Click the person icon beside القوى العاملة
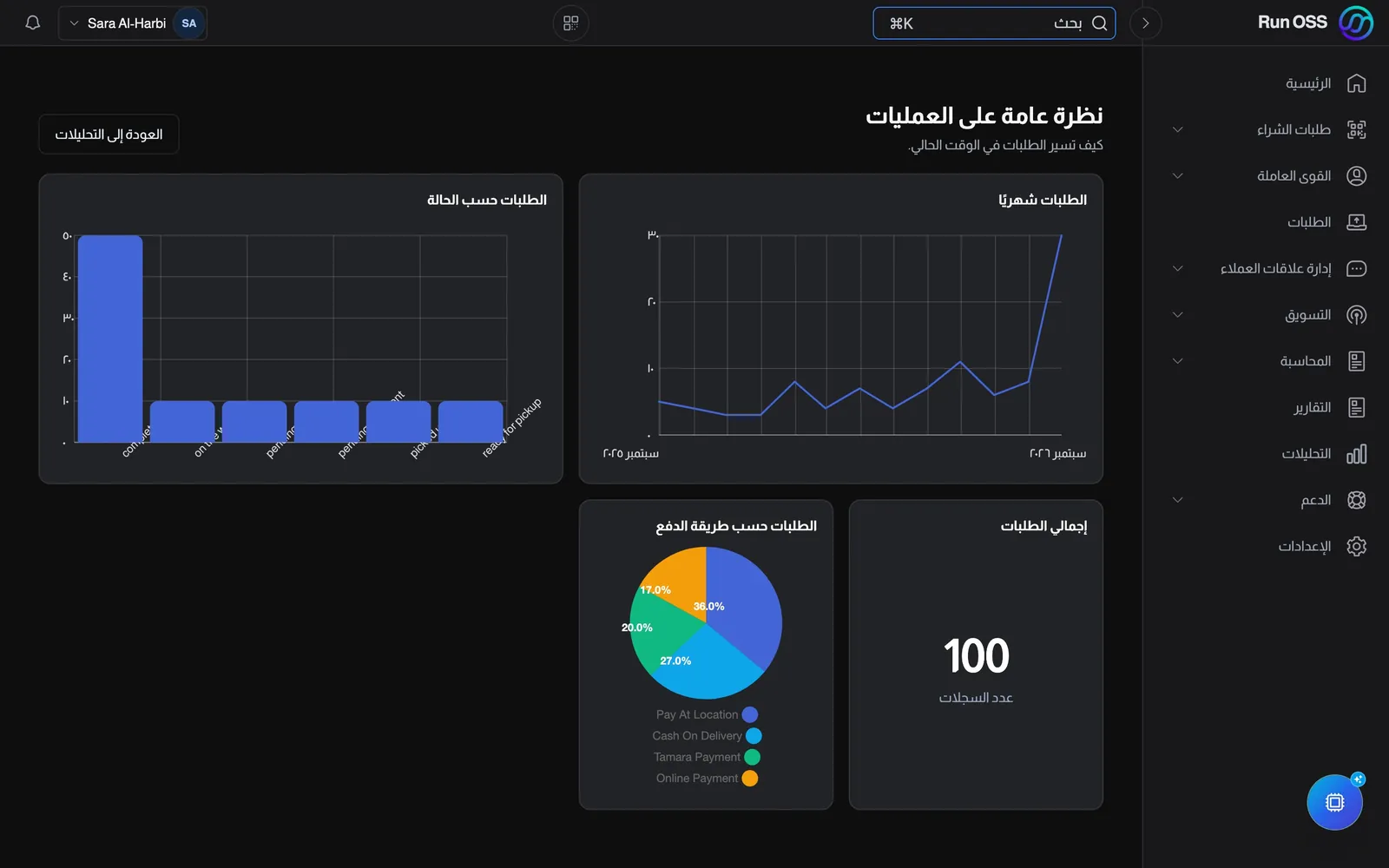Screen dimensions: 1389x868 click(x=1356, y=176)
